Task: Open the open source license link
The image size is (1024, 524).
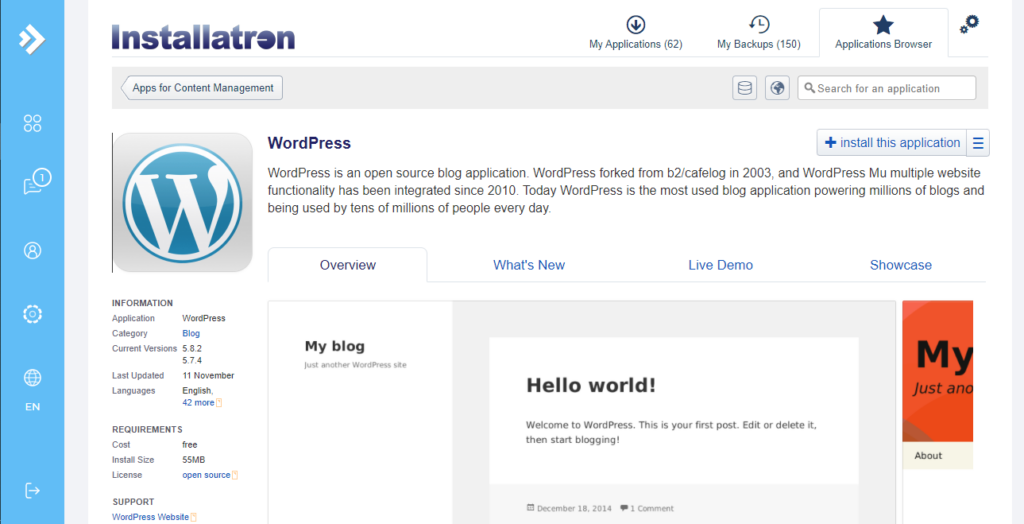Action: pyautogui.click(x=206, y=475)
